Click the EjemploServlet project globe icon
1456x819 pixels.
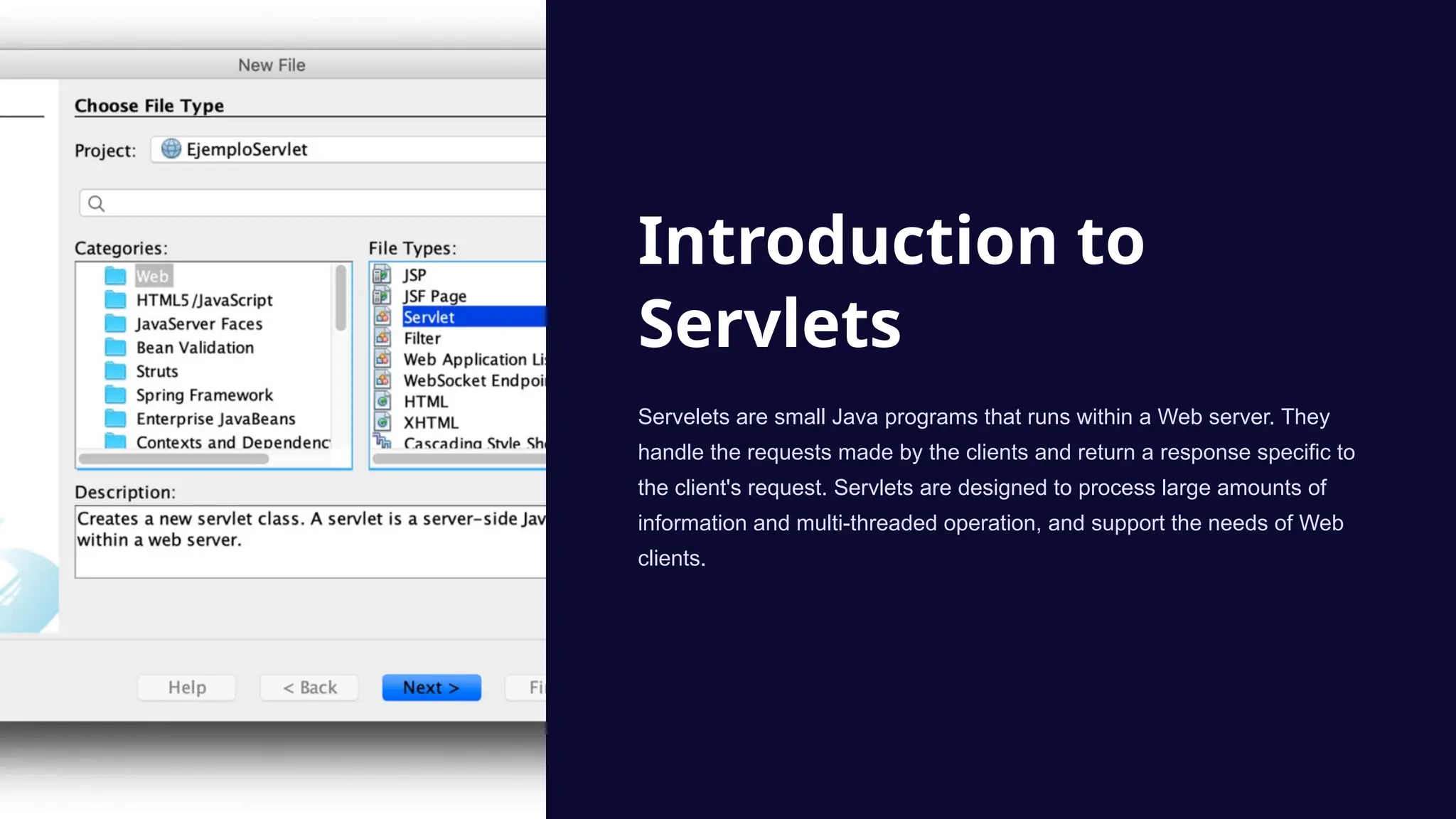click(x=171, y=149)
